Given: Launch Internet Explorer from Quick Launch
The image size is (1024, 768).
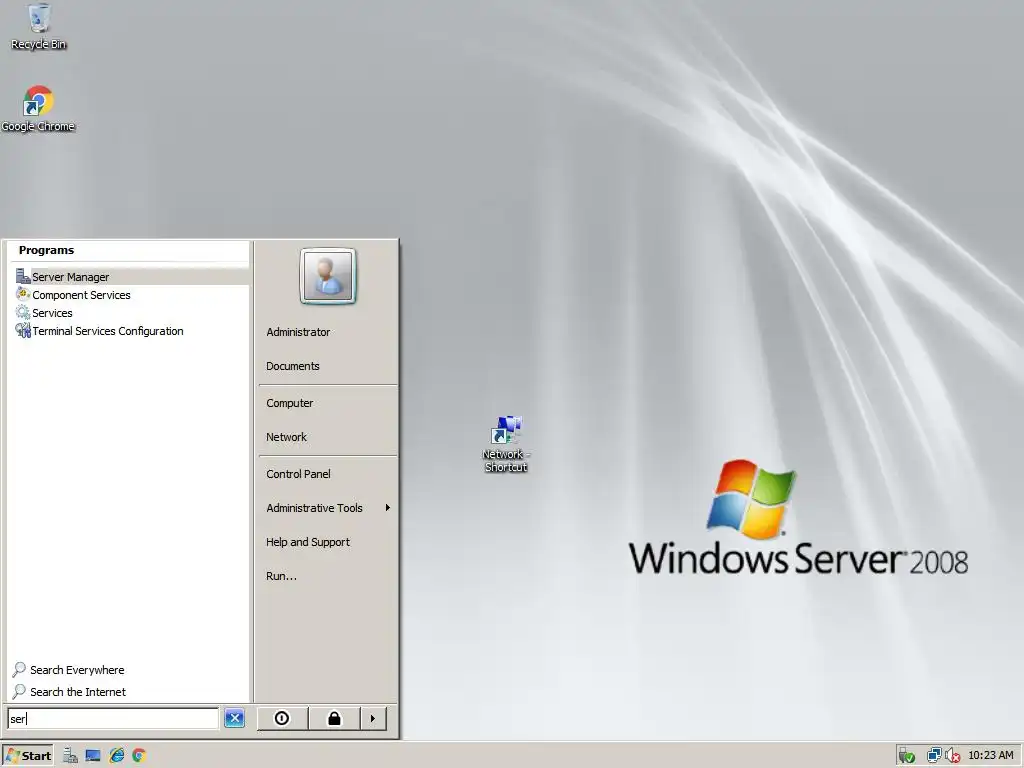Looking at the screenshot, I should (x=116, y=756).
